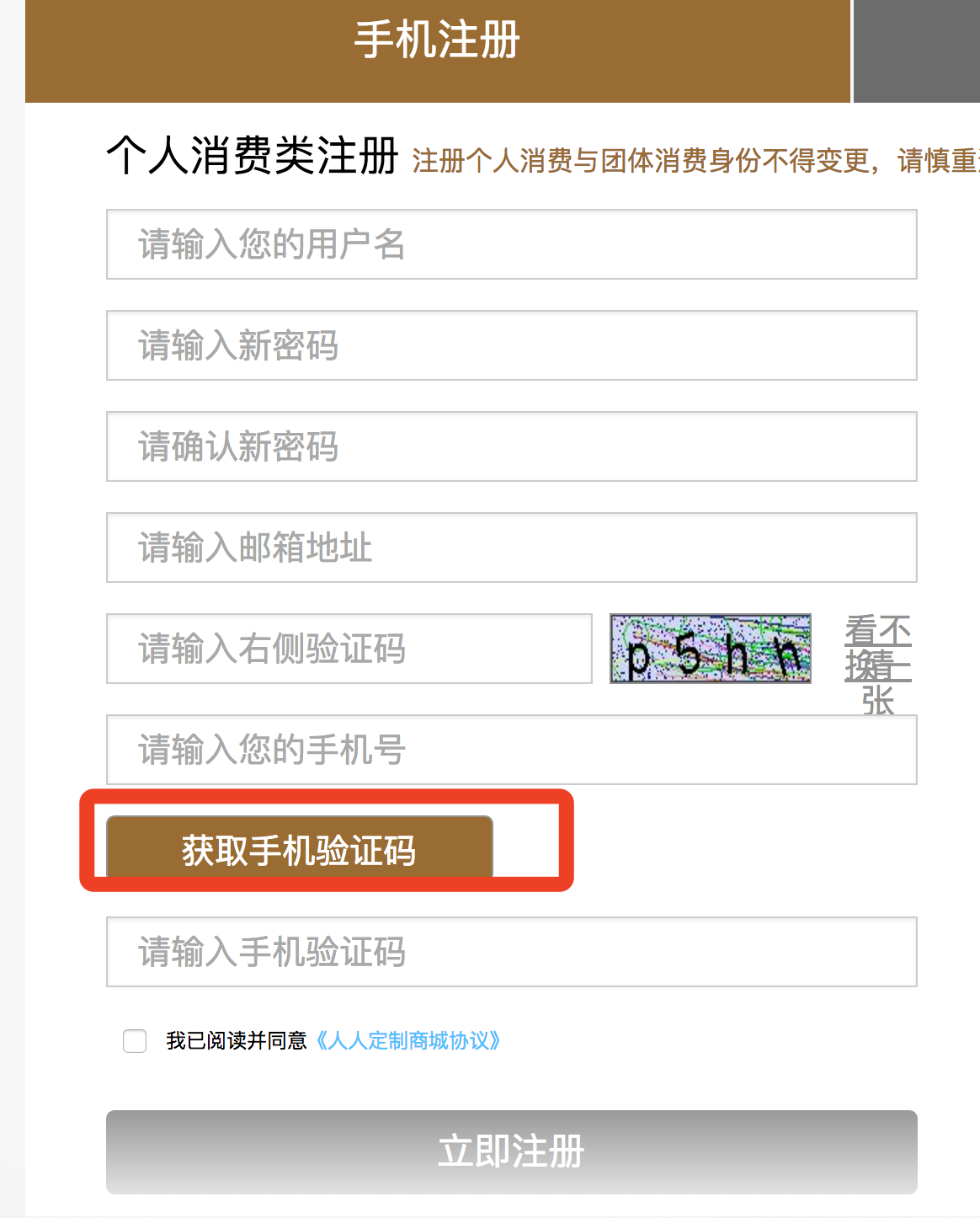Click the 个人消费类注册 heading
Viewport: 980px width, 1218px height.
pos(252,157)
